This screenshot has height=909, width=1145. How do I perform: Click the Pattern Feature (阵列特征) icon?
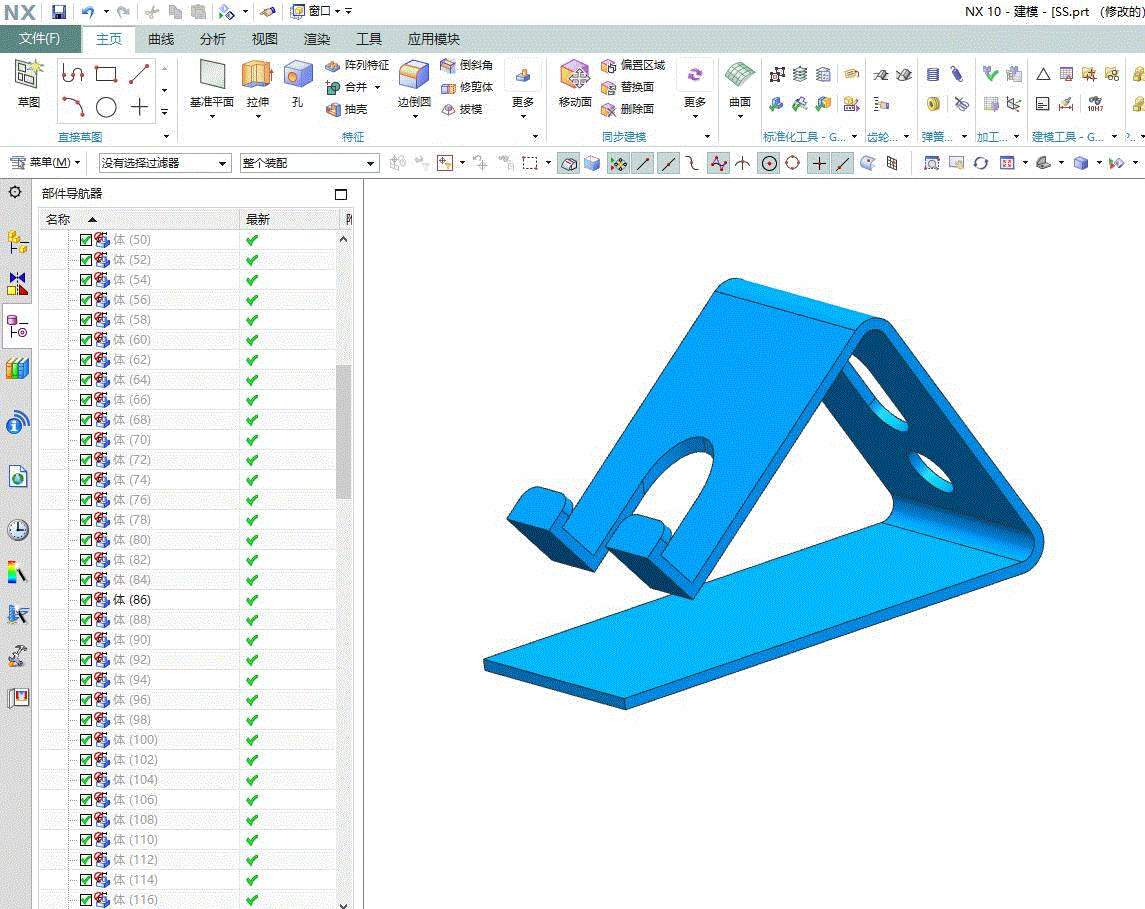point(333,66)
